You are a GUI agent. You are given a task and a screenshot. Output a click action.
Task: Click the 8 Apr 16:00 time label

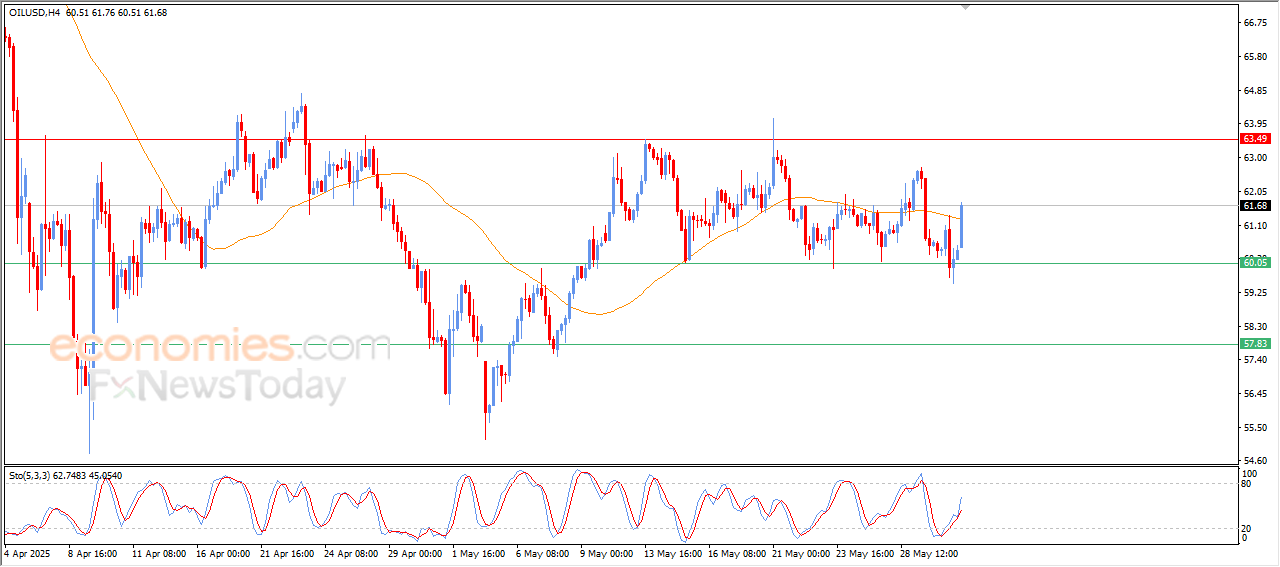coord(92,552)
